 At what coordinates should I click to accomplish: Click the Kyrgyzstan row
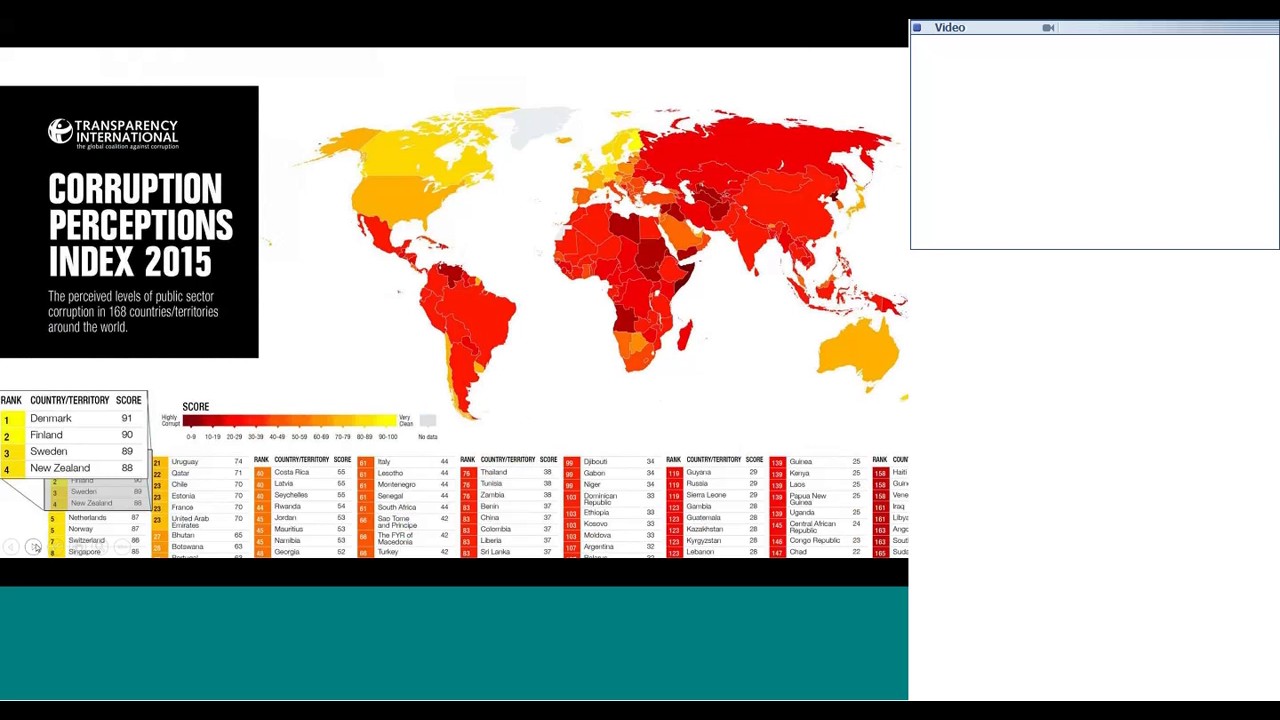pos(714,541)
